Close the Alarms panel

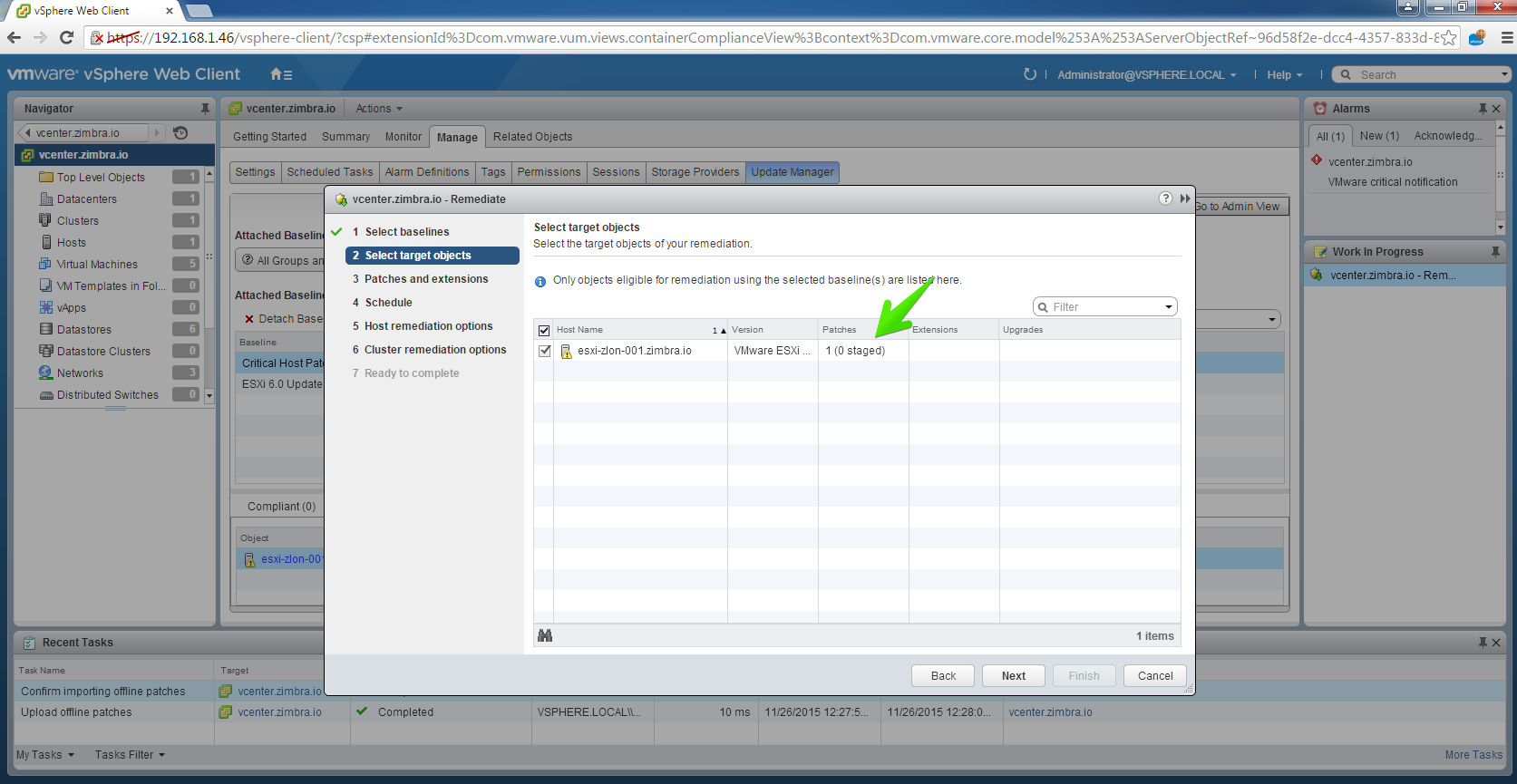click(x=1496, y=108)
